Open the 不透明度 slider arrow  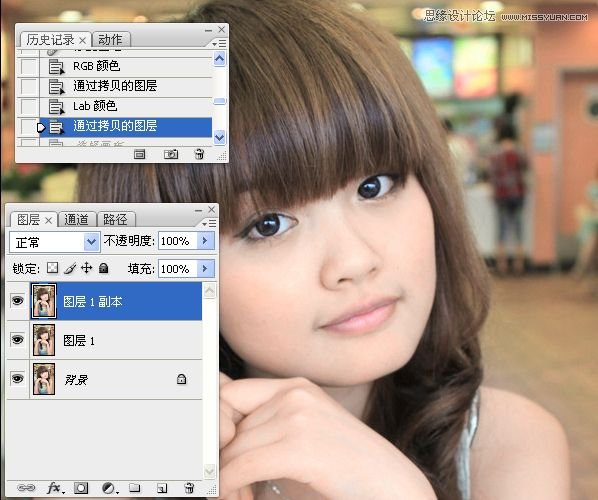[x=206, y=241]
